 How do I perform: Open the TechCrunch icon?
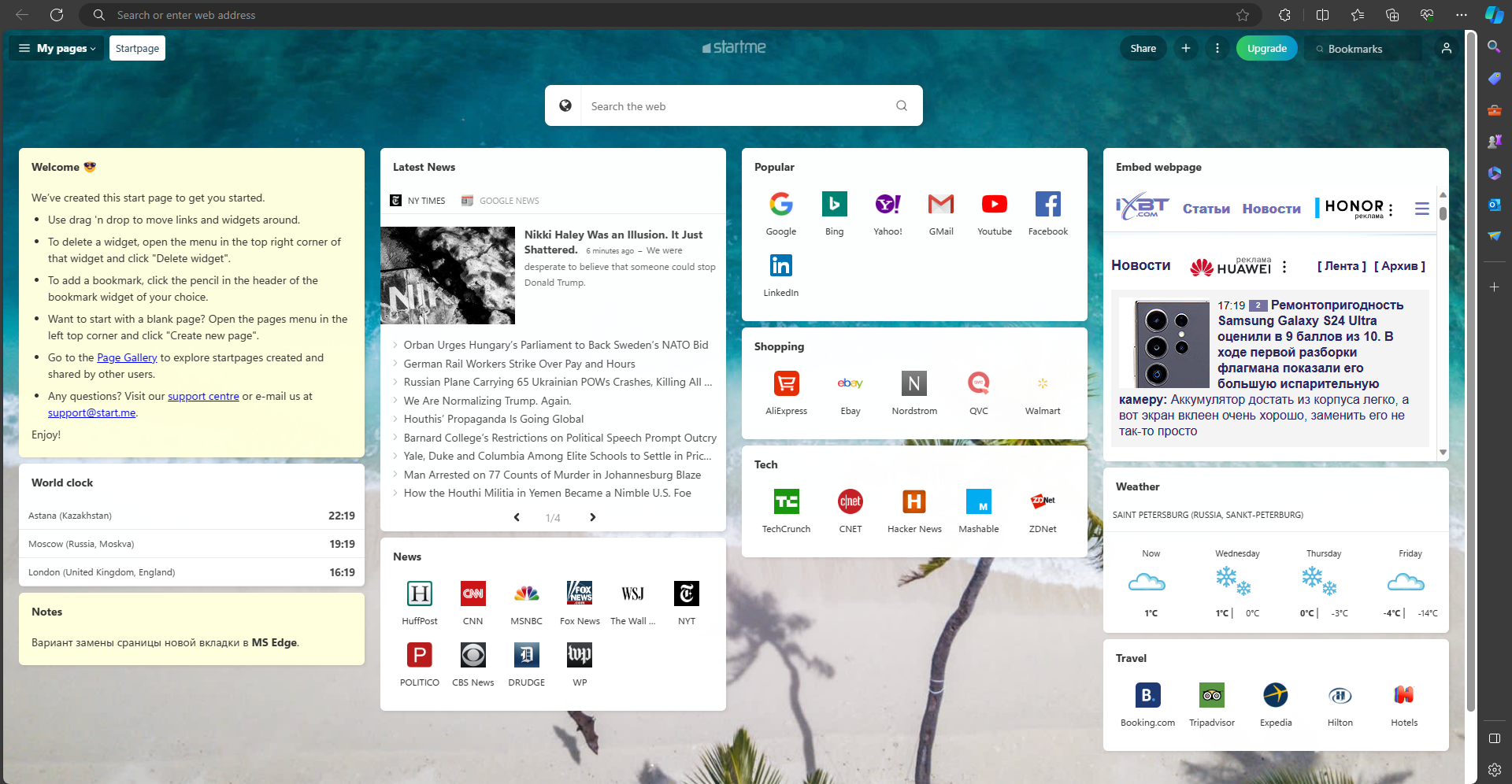[x=786, y=502]
